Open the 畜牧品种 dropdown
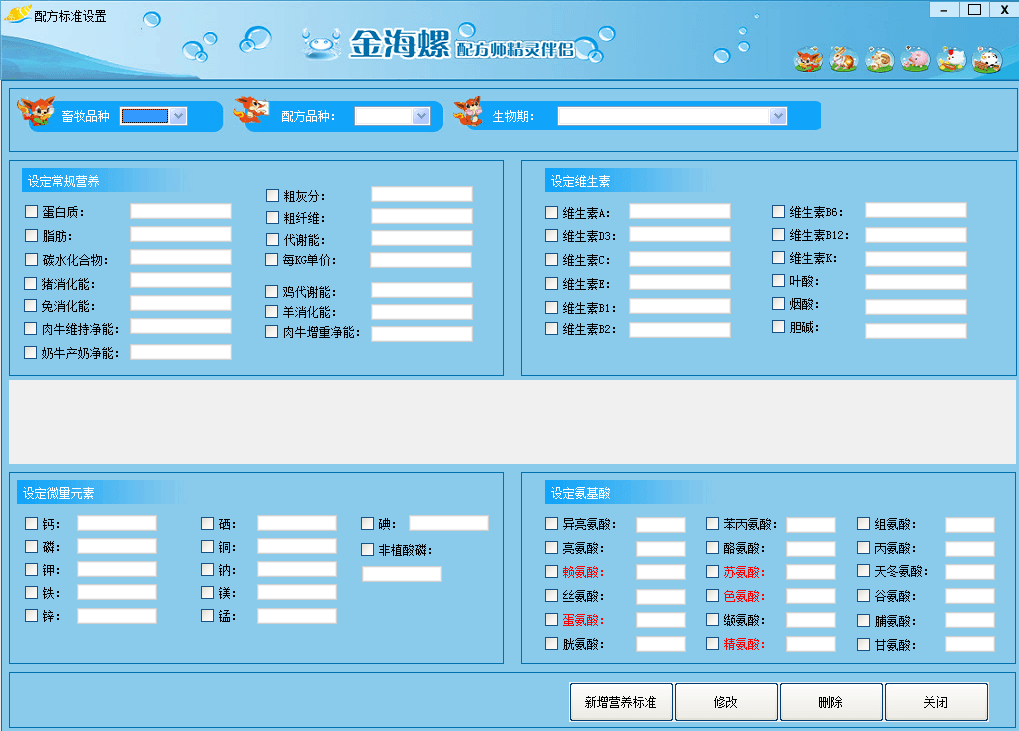 coord(178,116)
